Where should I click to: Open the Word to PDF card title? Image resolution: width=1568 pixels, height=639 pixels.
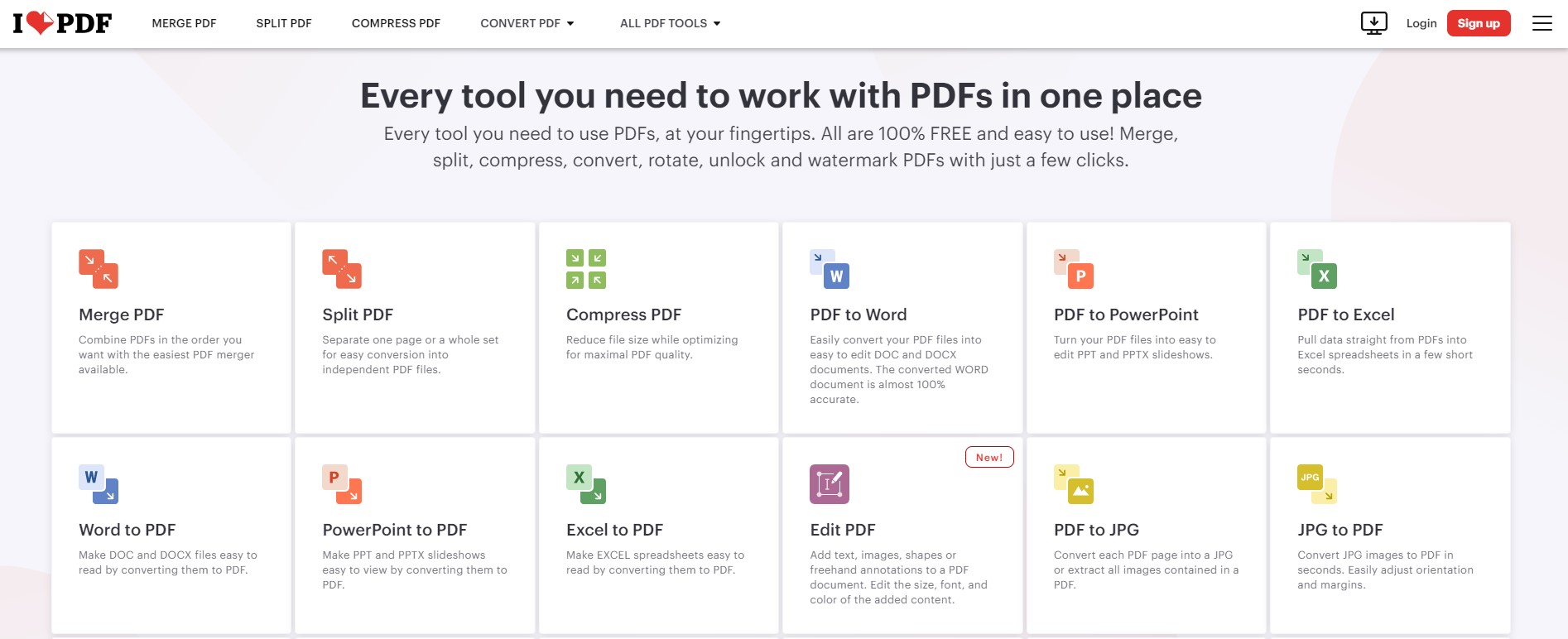click(127, 530)
